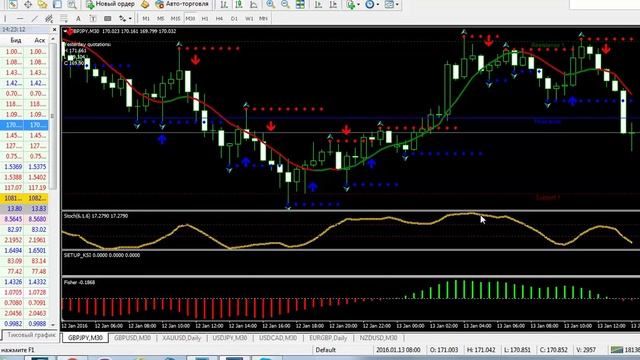Viewport: 640px width, 360px height.
Task: Click the 1.6494 bid value
Action: pos(13,251)
